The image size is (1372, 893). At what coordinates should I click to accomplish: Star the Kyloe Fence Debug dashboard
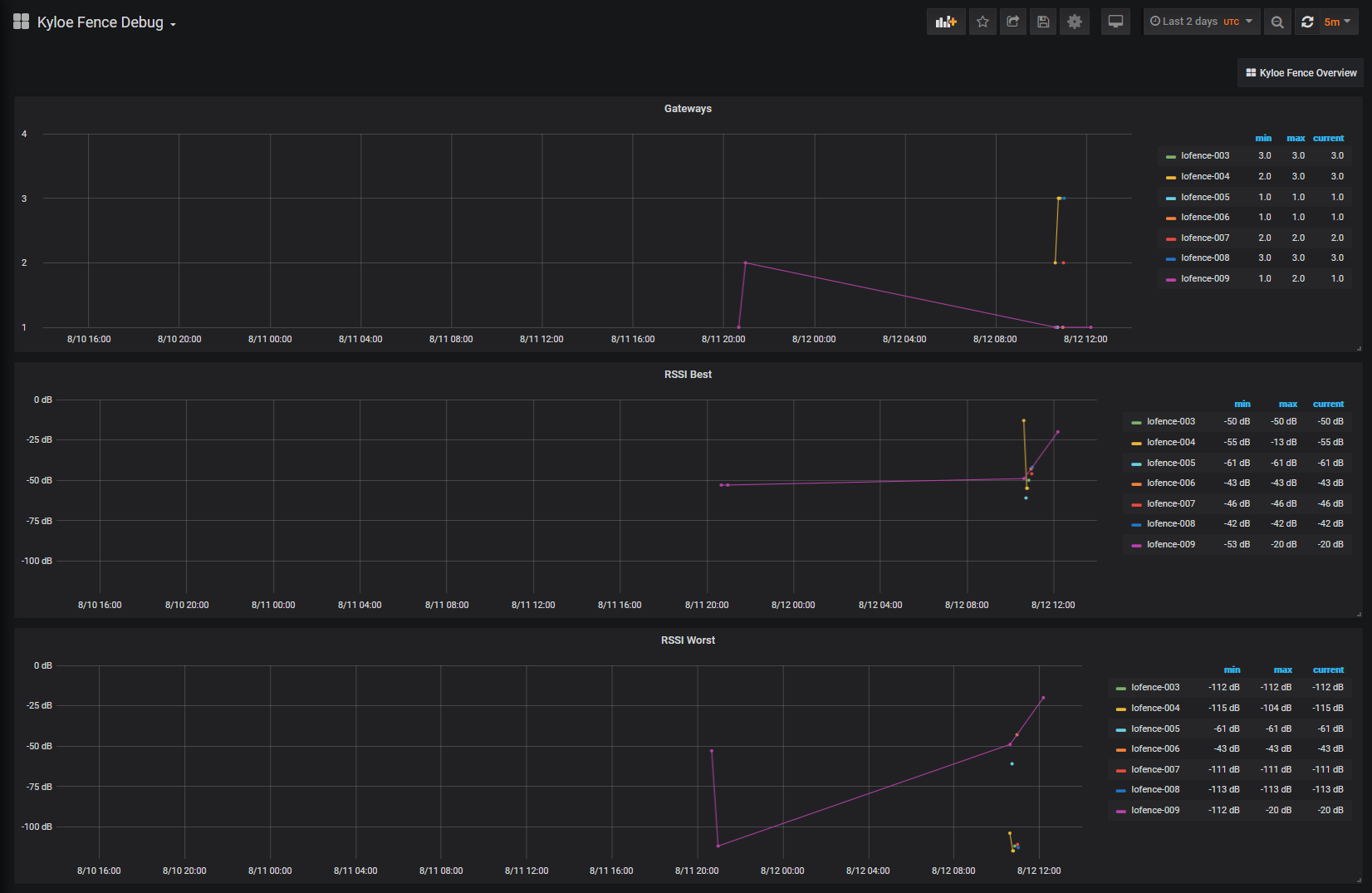982,22
